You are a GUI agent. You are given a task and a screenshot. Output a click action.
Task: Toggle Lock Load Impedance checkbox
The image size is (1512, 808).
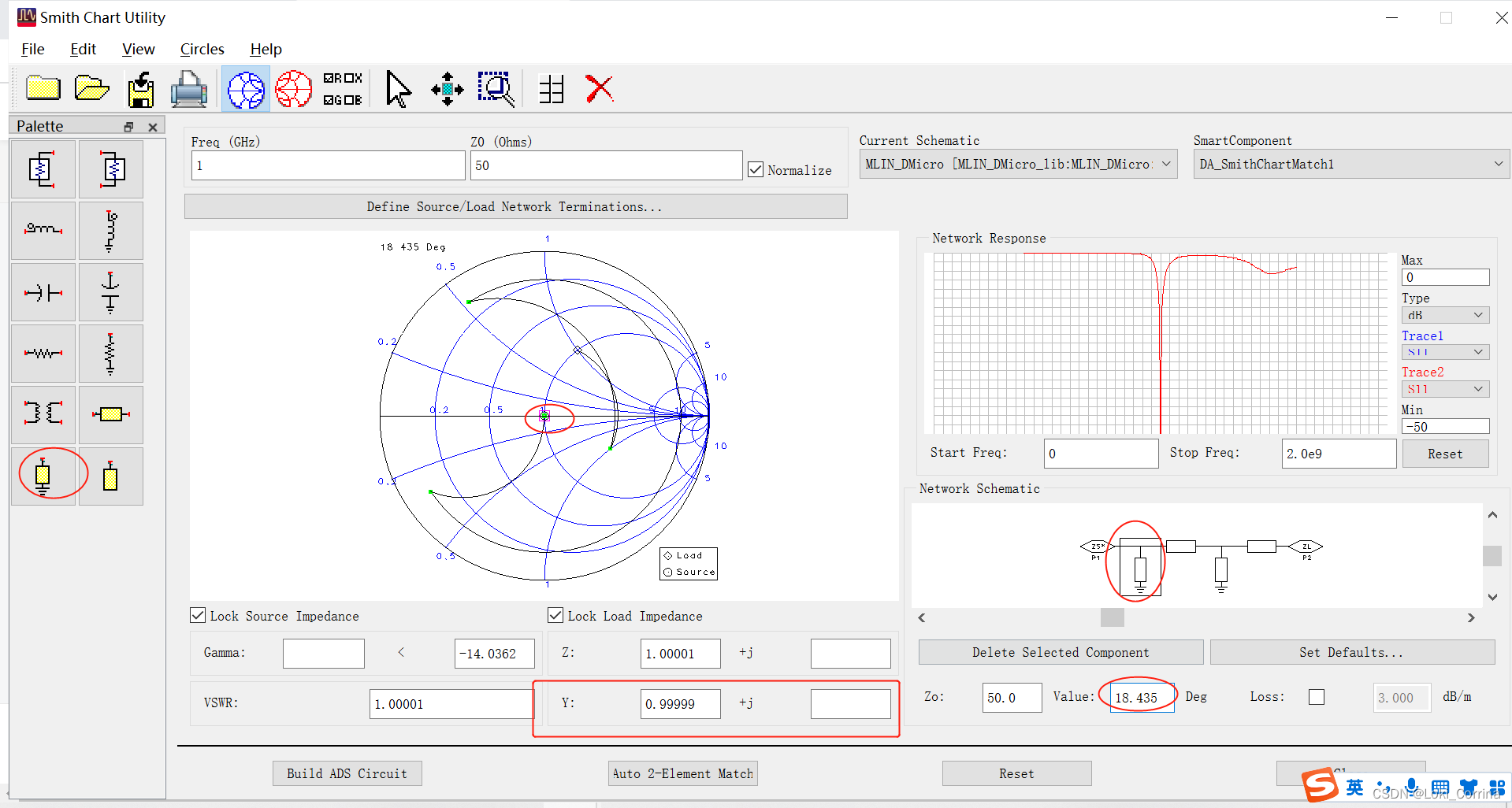tap(555, 615)
